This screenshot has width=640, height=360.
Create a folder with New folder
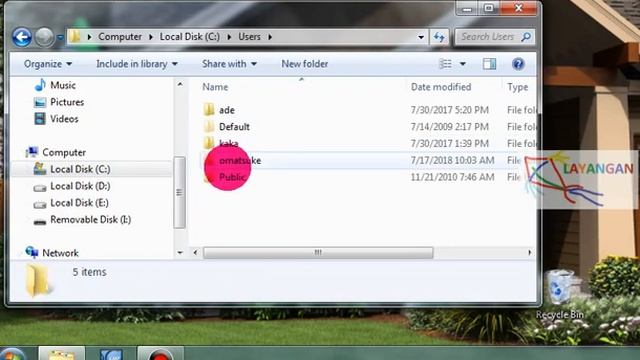pyautogui.click(x=304, y=64)
